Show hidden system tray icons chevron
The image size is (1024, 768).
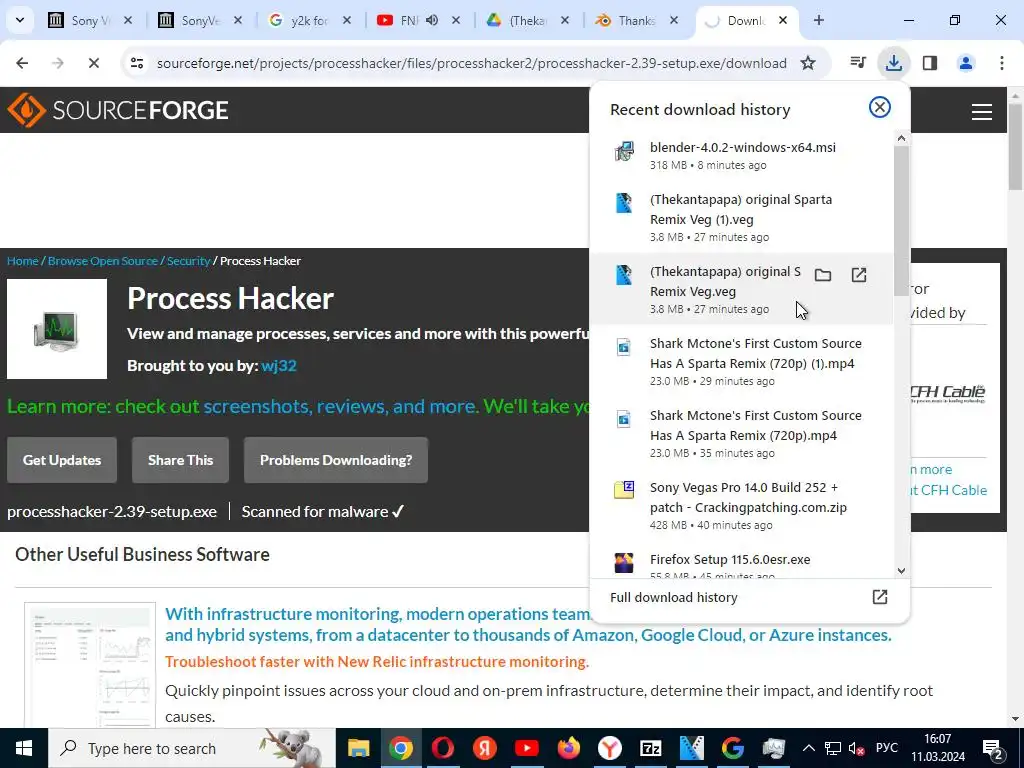pos(808,748)
